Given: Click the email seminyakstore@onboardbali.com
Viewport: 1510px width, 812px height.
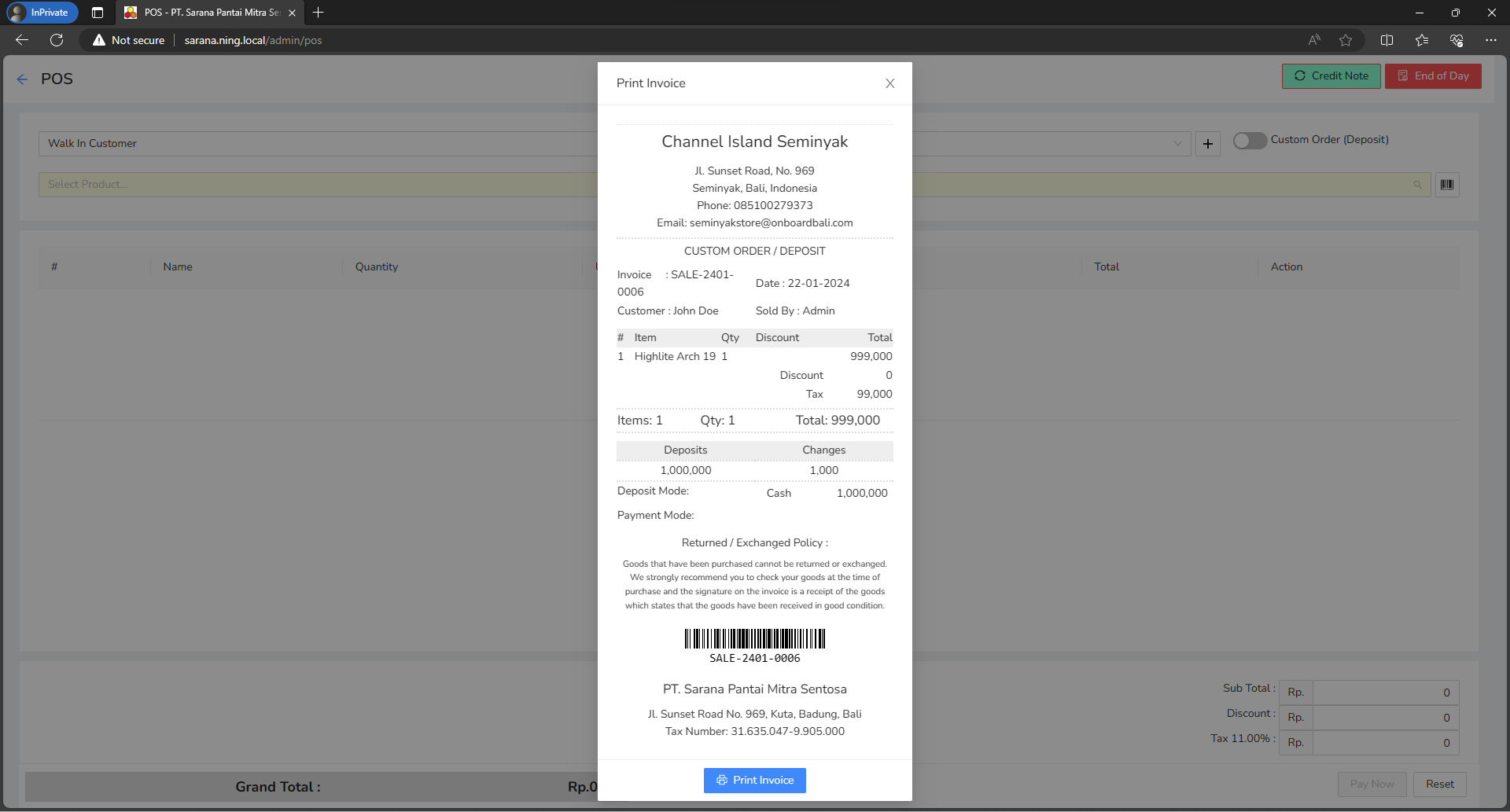Looking at the screenshot, I should 771,223.
